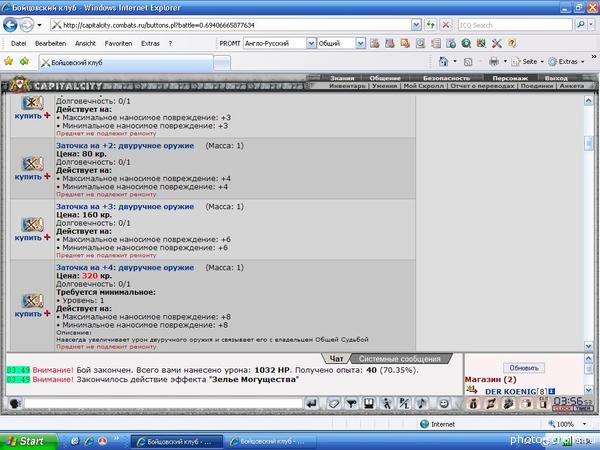This screenshot has height=450, width=600.
Task: Click the Умения submenu link
Action: (385, 86)
